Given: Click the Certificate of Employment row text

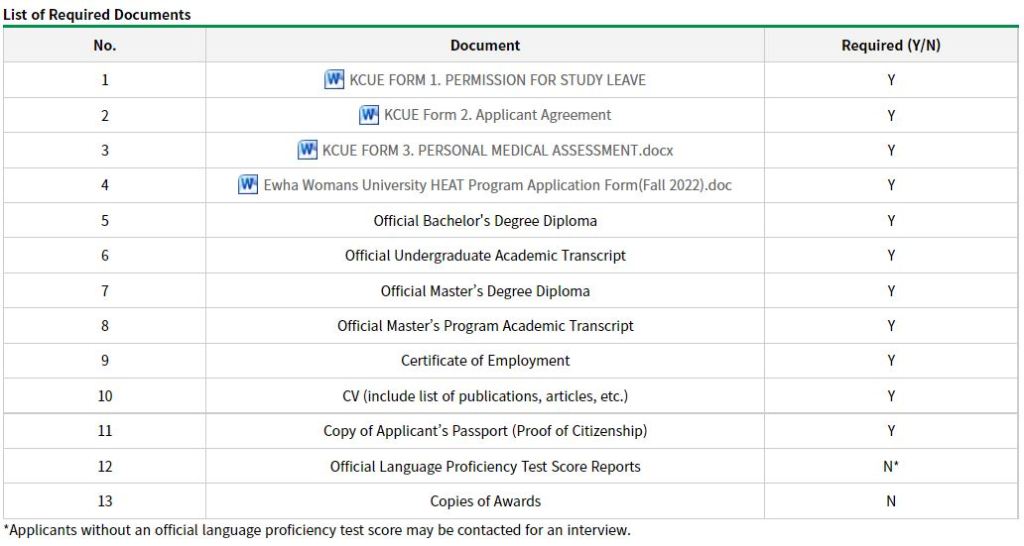Looking at the screenshot, I should click(x=485, y=361).
